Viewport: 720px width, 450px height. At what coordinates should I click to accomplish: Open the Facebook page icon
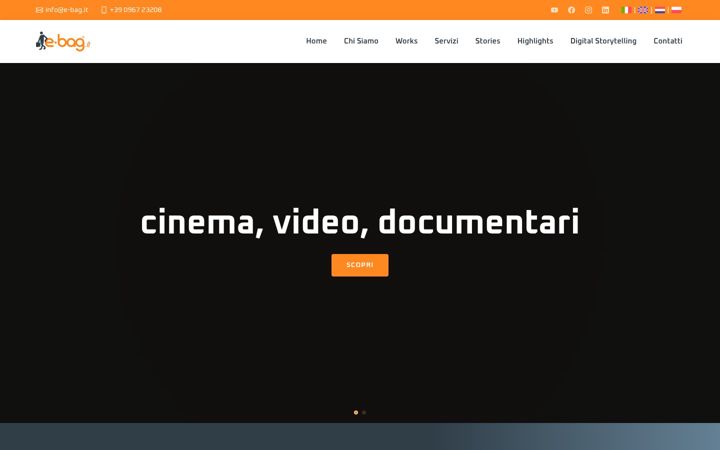coord(571,10)
